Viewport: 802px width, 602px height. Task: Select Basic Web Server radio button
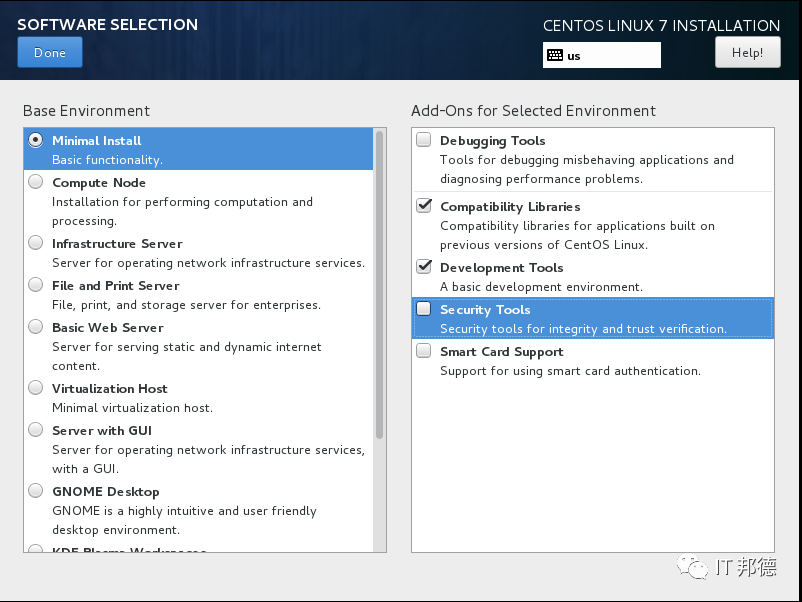[x=36, y=326]
